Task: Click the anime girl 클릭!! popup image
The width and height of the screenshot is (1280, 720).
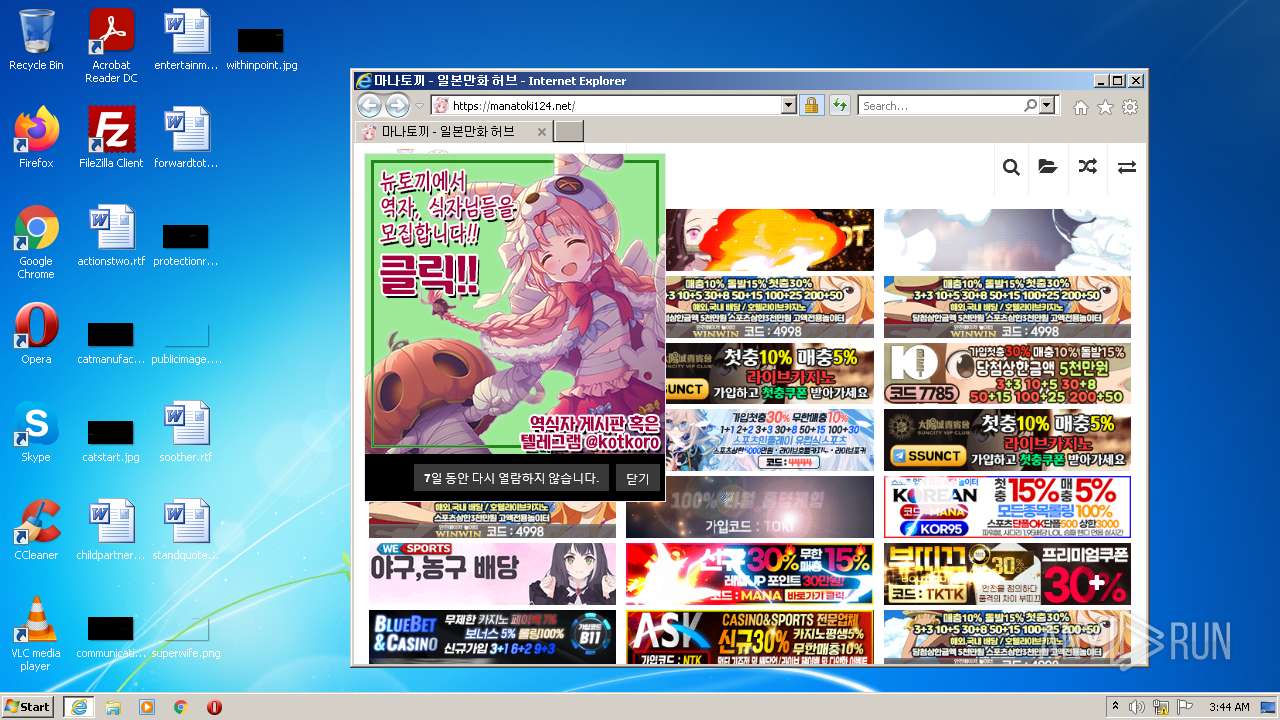Action: (515, 304)
